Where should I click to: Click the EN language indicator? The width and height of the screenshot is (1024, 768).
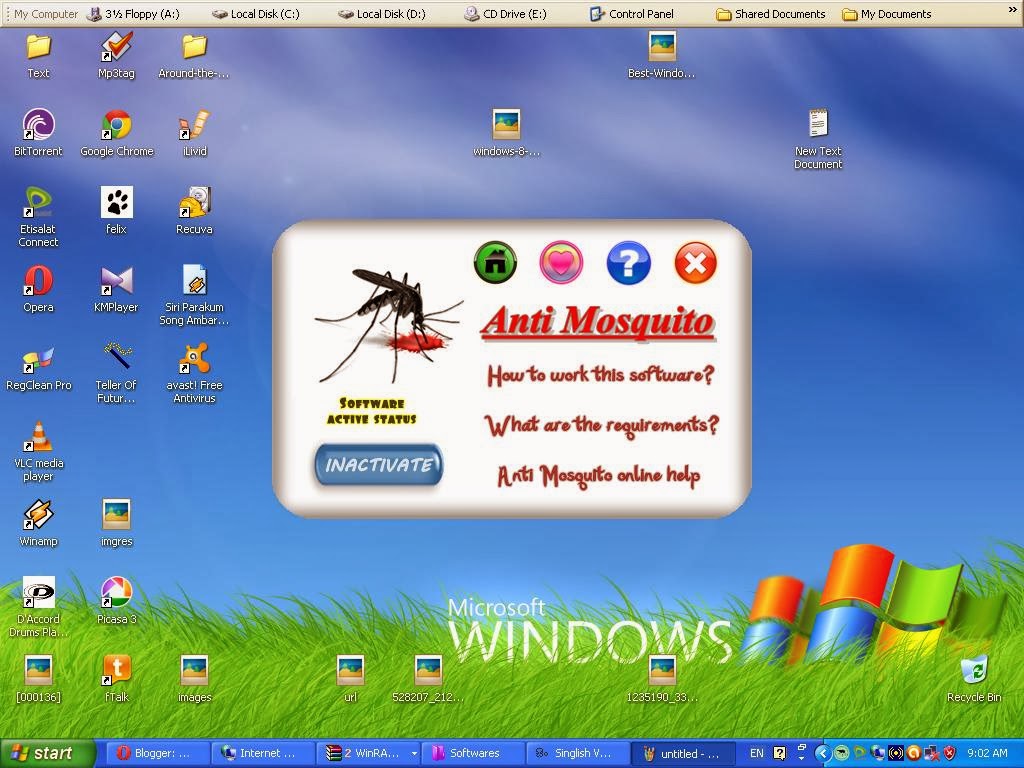tap(756, 753)
